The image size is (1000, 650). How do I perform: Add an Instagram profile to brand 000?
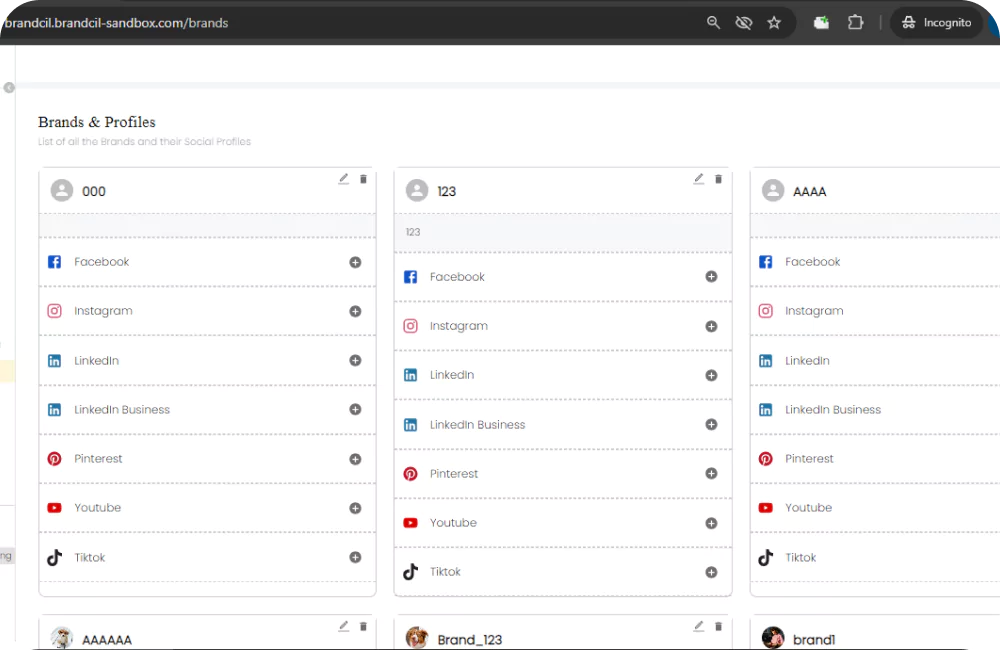355,311
